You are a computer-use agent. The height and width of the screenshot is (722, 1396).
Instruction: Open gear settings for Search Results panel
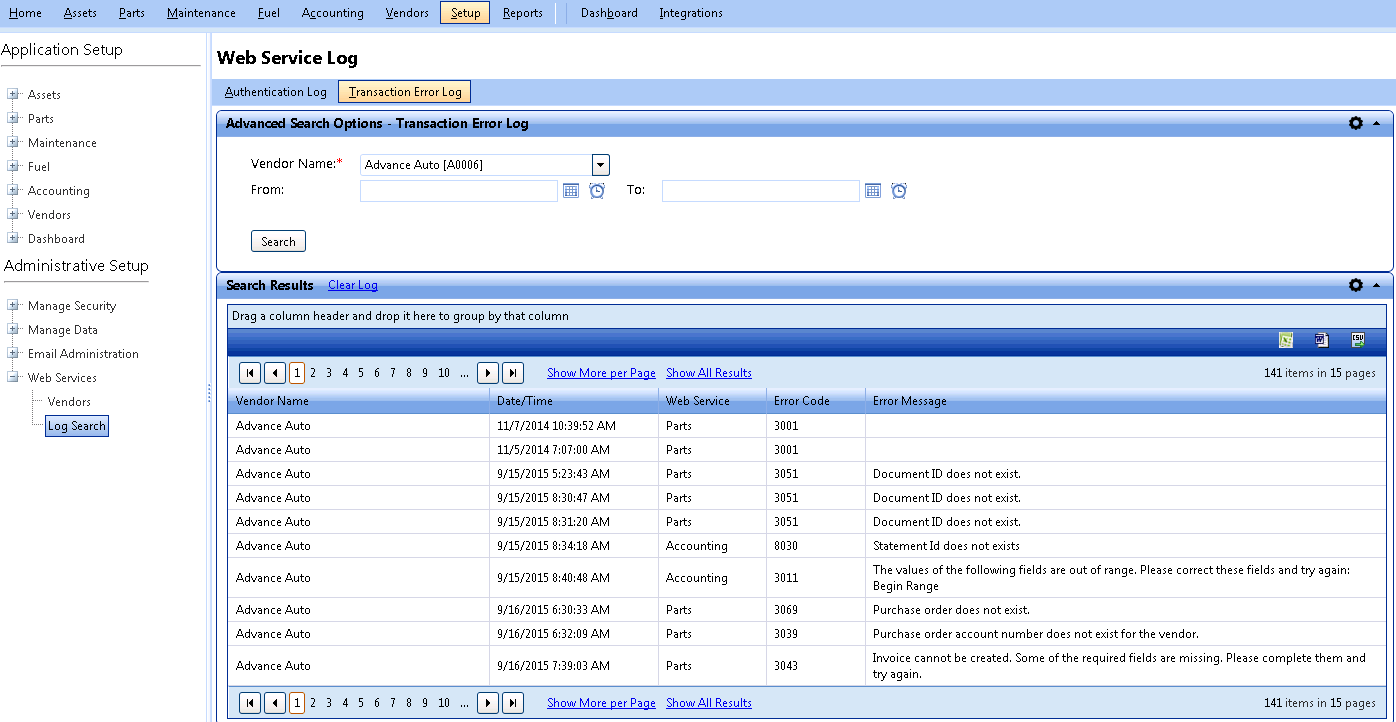1356,285
